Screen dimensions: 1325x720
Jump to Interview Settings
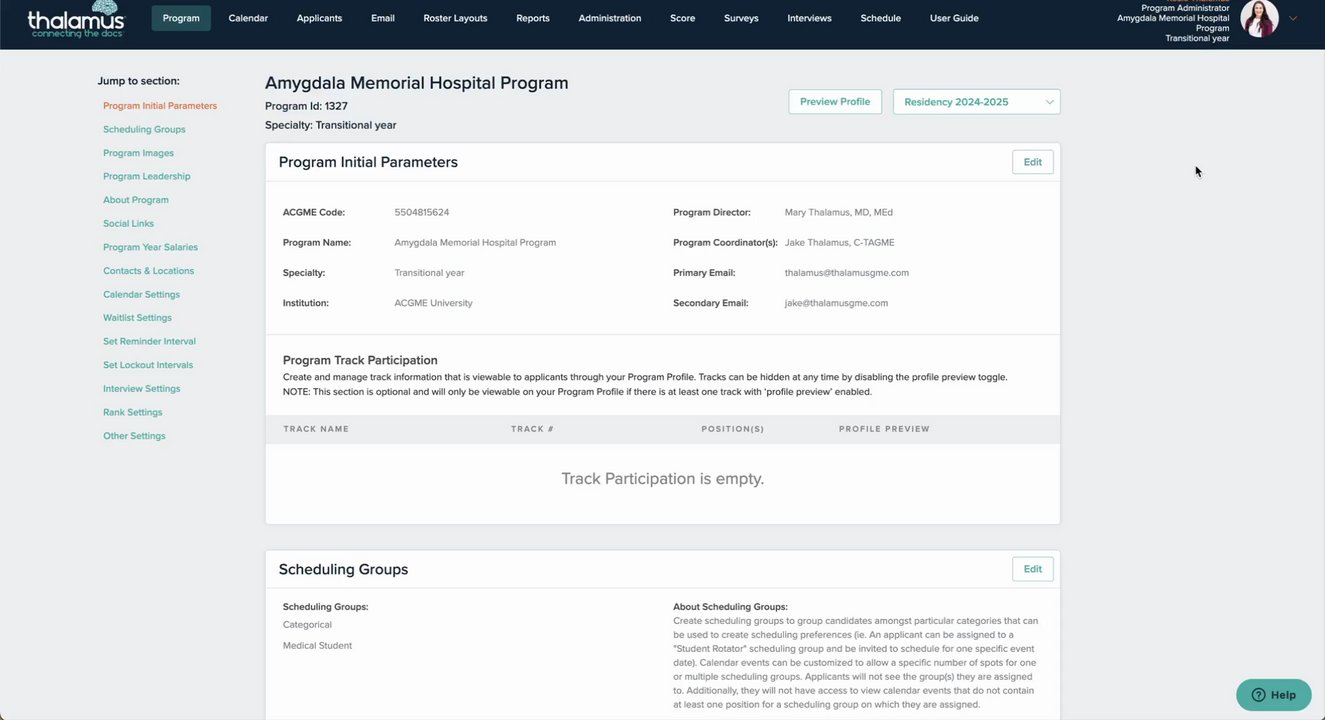pos(141,389)
